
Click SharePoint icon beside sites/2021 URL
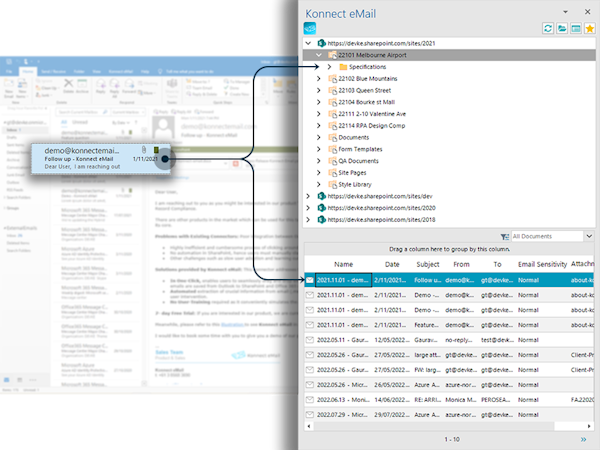click(321, 43)
